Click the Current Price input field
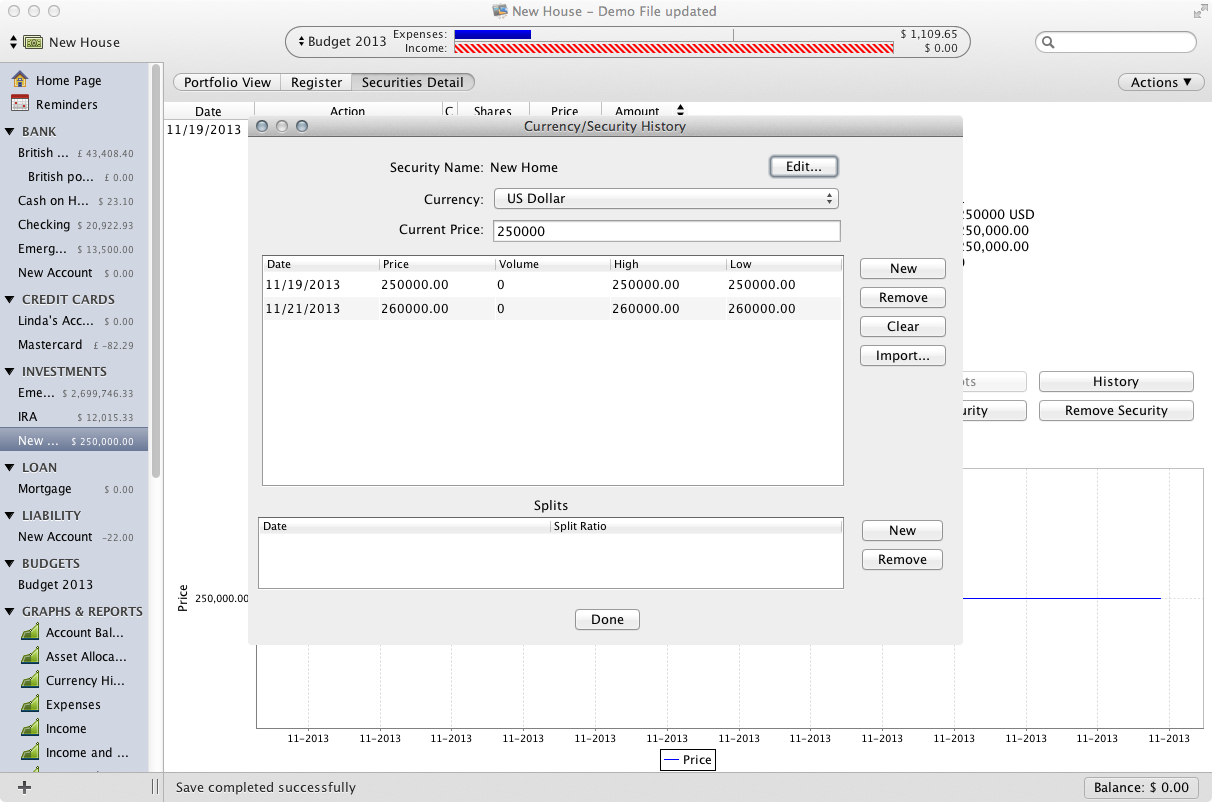1212x802 pixels. [x=666, y=231]
